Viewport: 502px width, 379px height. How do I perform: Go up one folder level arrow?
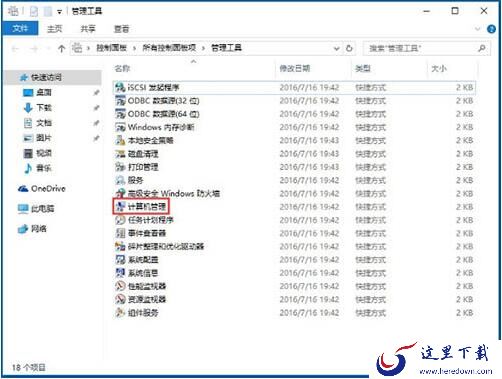point(61,49)
